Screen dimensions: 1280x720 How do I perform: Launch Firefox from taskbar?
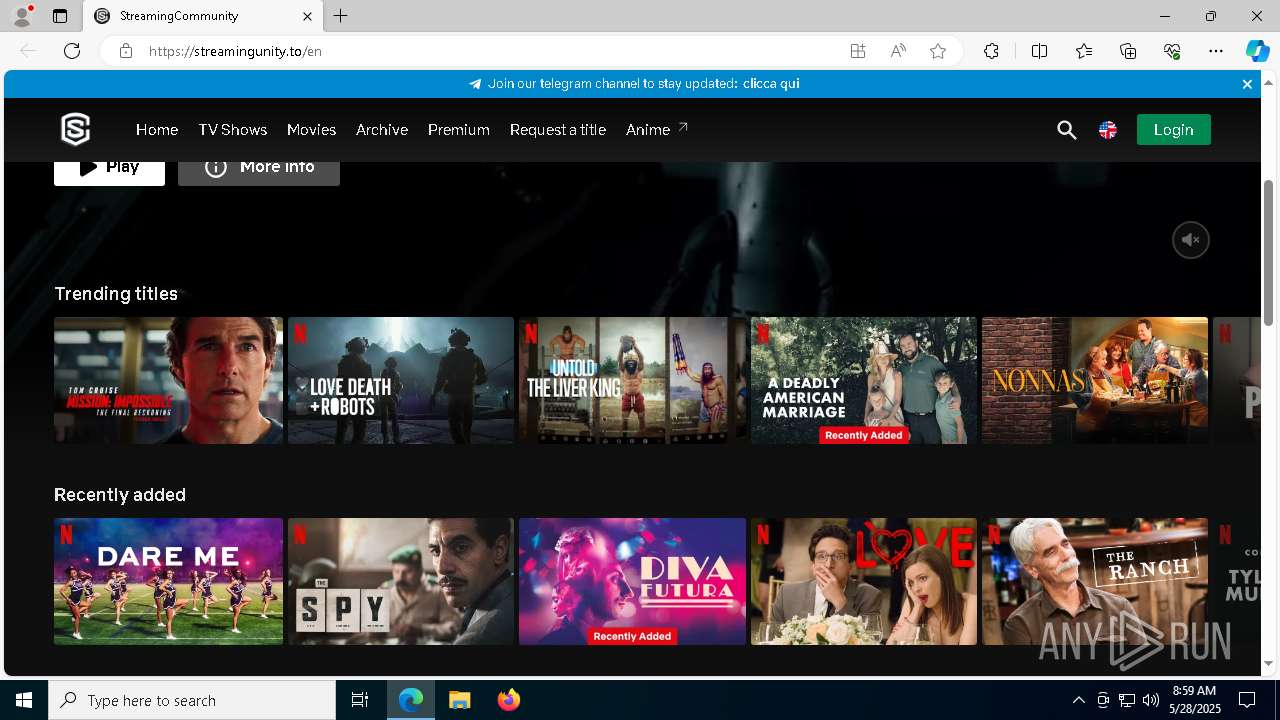coord(509,700)
